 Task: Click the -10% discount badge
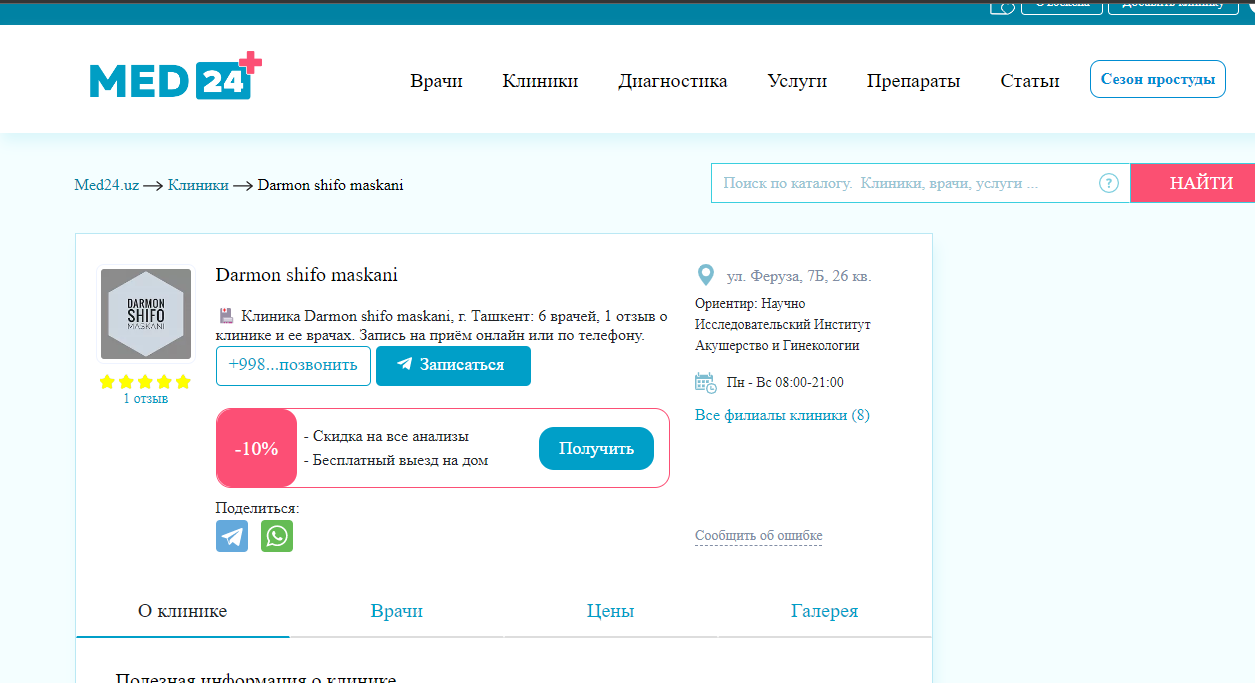point(257,448)
